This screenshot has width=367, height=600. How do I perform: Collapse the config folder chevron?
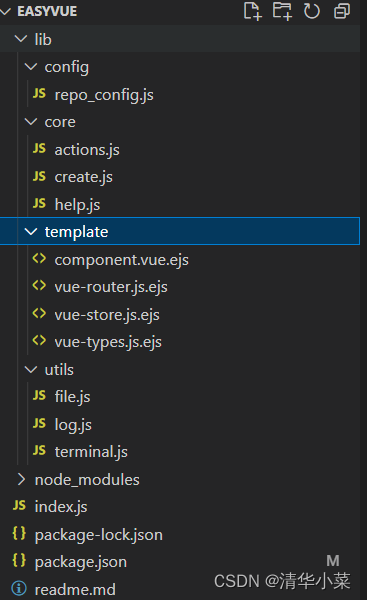(31, 67)
